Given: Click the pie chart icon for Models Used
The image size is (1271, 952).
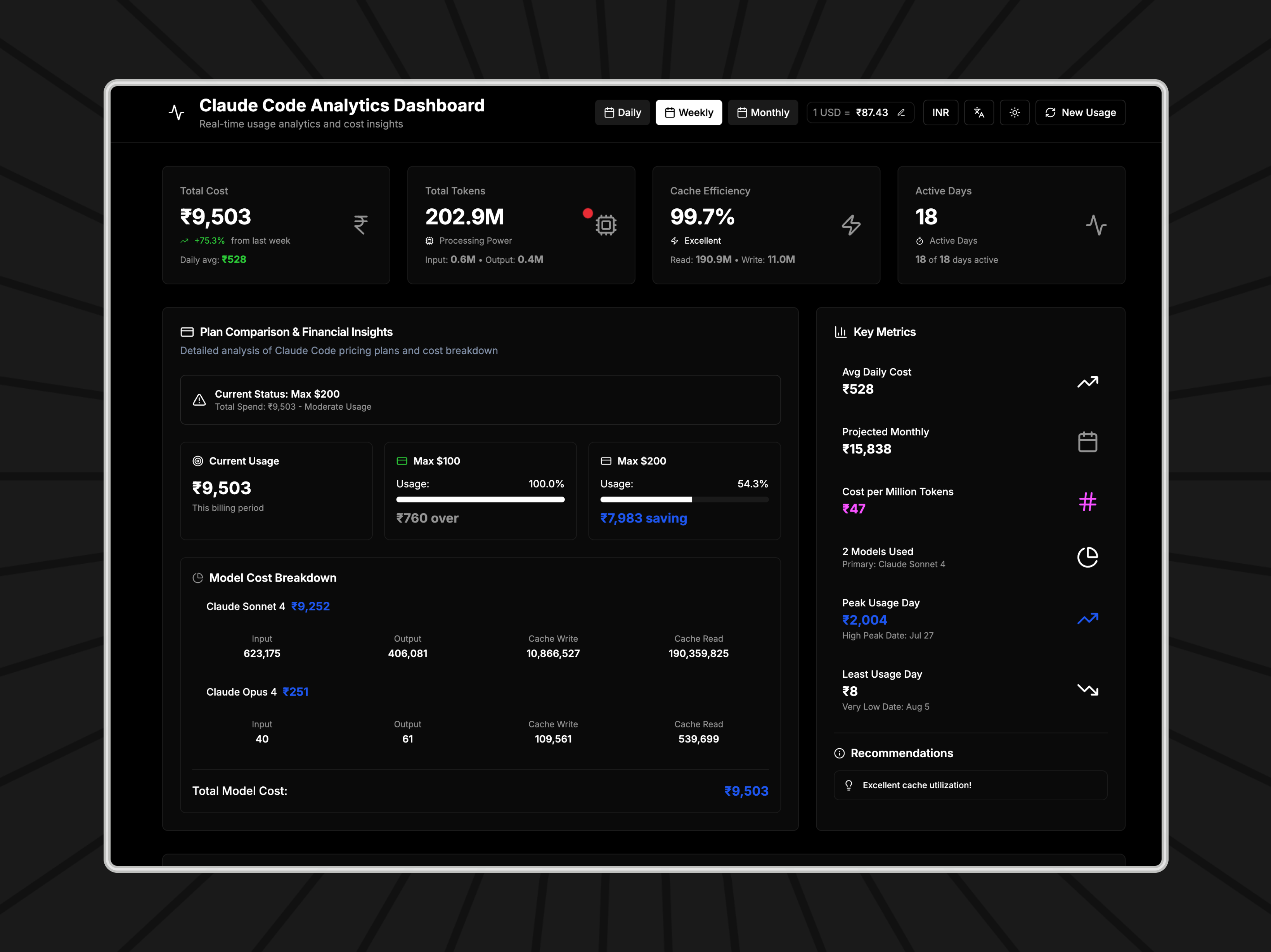Looking at the screenshot, I should 1087,557.
